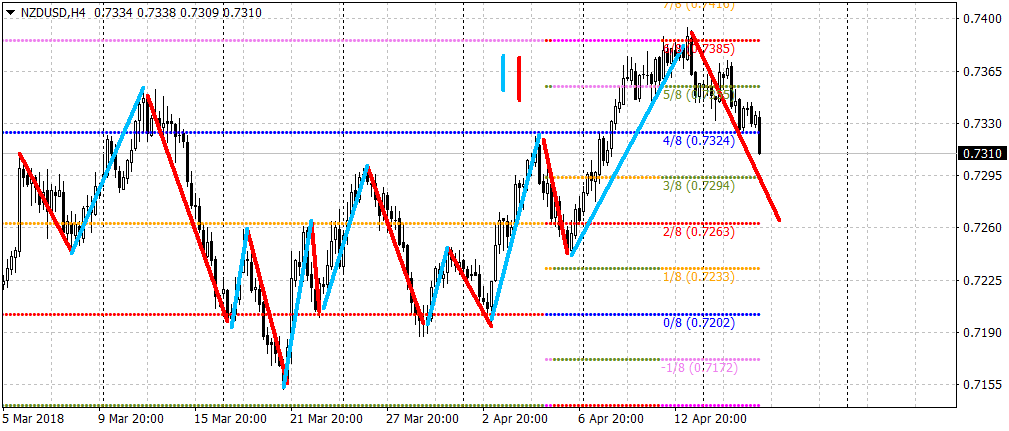Select the 0/8 (0.7202) level label
The image size is (1009, 431).
coord(699,322)
